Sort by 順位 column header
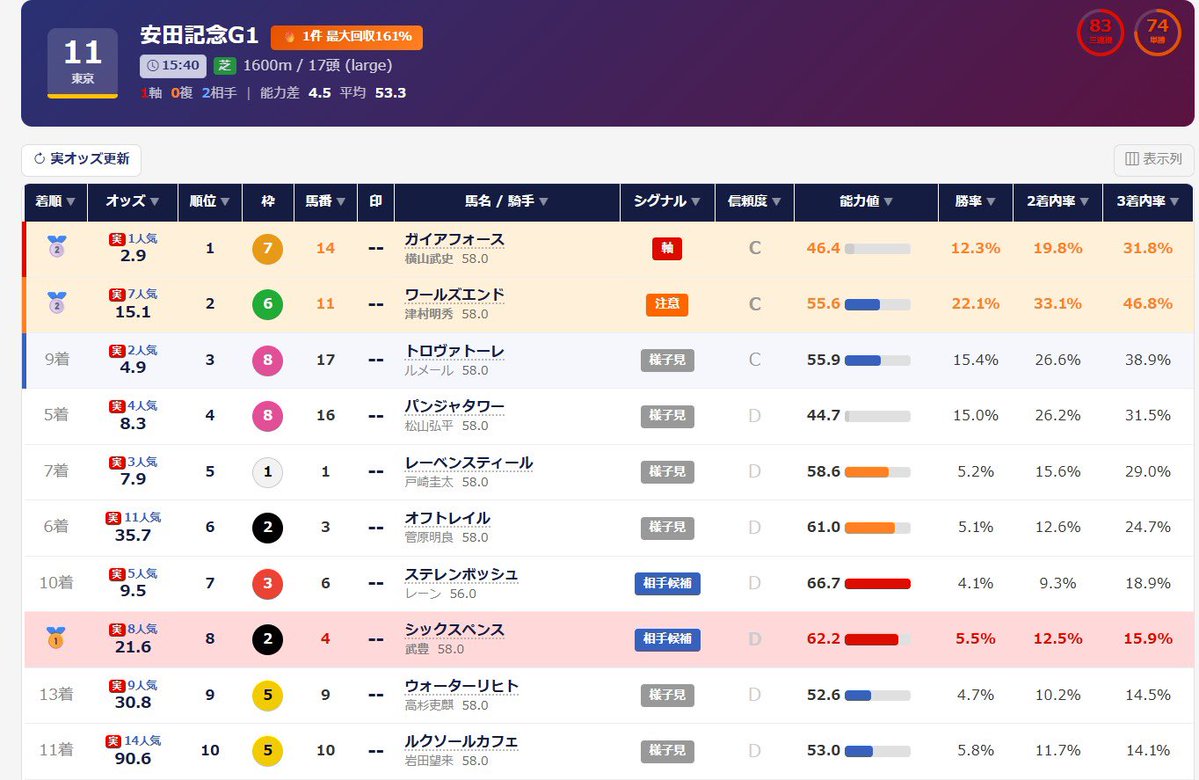This screenshot has height=780, width=1199. click(x=210, y=201)
